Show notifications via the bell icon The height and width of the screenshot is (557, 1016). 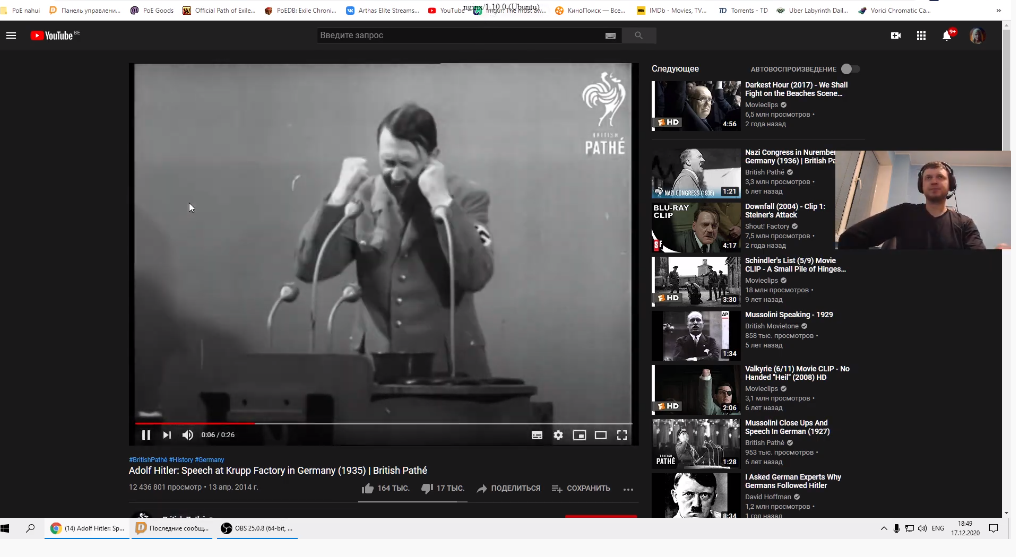pos(946,35)
